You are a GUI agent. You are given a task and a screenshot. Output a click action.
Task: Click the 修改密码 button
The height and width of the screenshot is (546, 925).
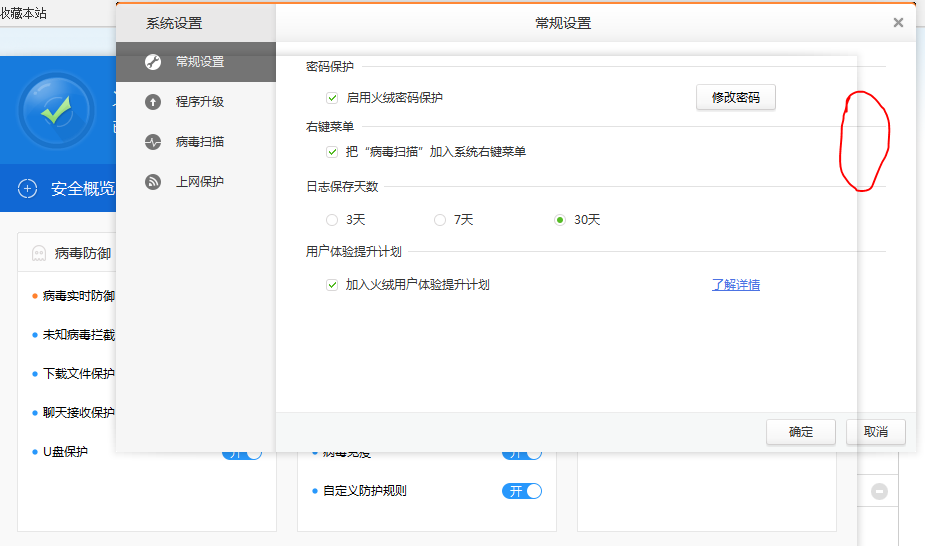click(x=735, y=98)
